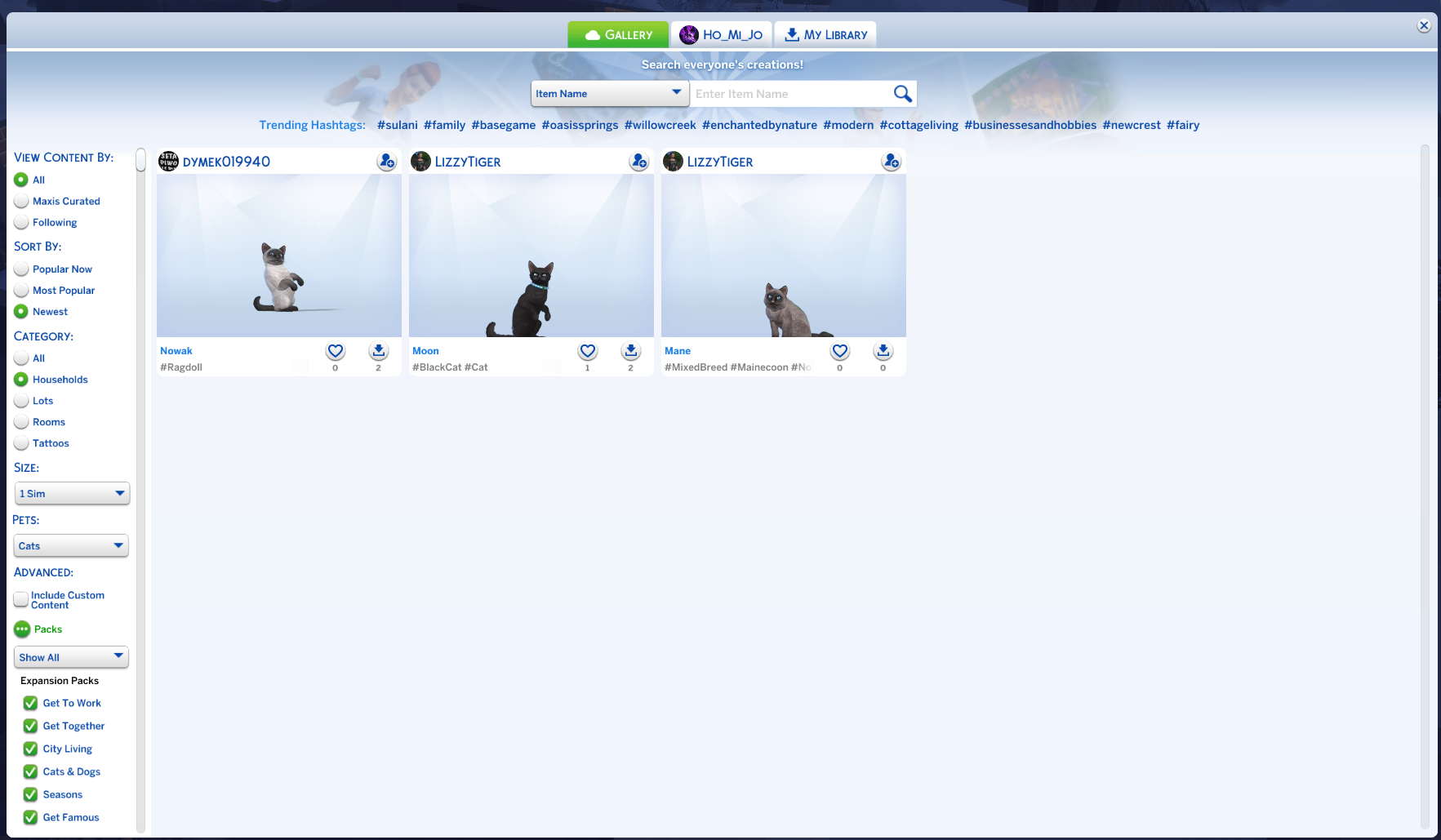The width and height of the screenshot is (1441, 840).
Task: Download the Mane household to library
Action: tap(883, 351)
